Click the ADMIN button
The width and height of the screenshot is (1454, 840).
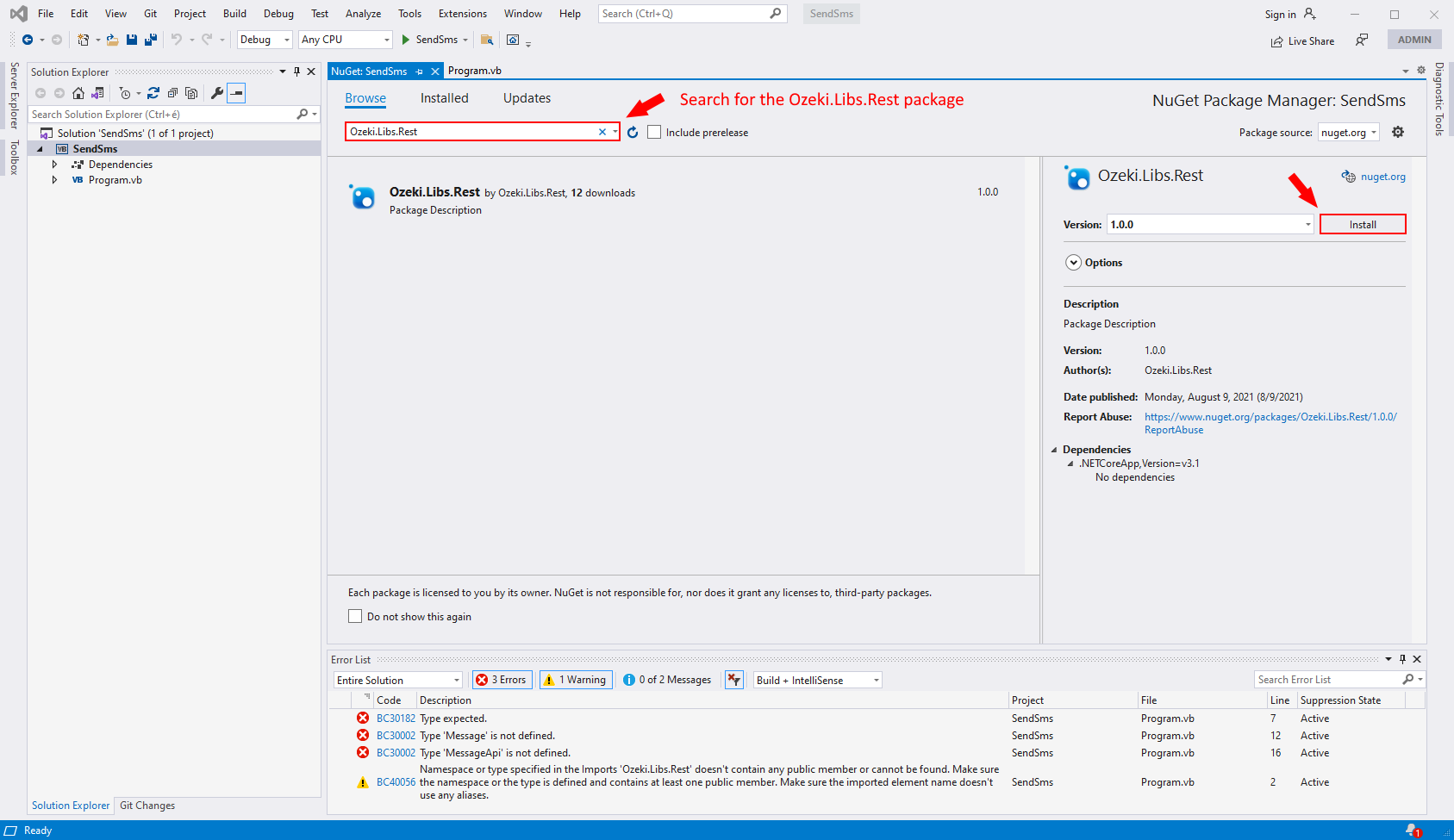1414,40
